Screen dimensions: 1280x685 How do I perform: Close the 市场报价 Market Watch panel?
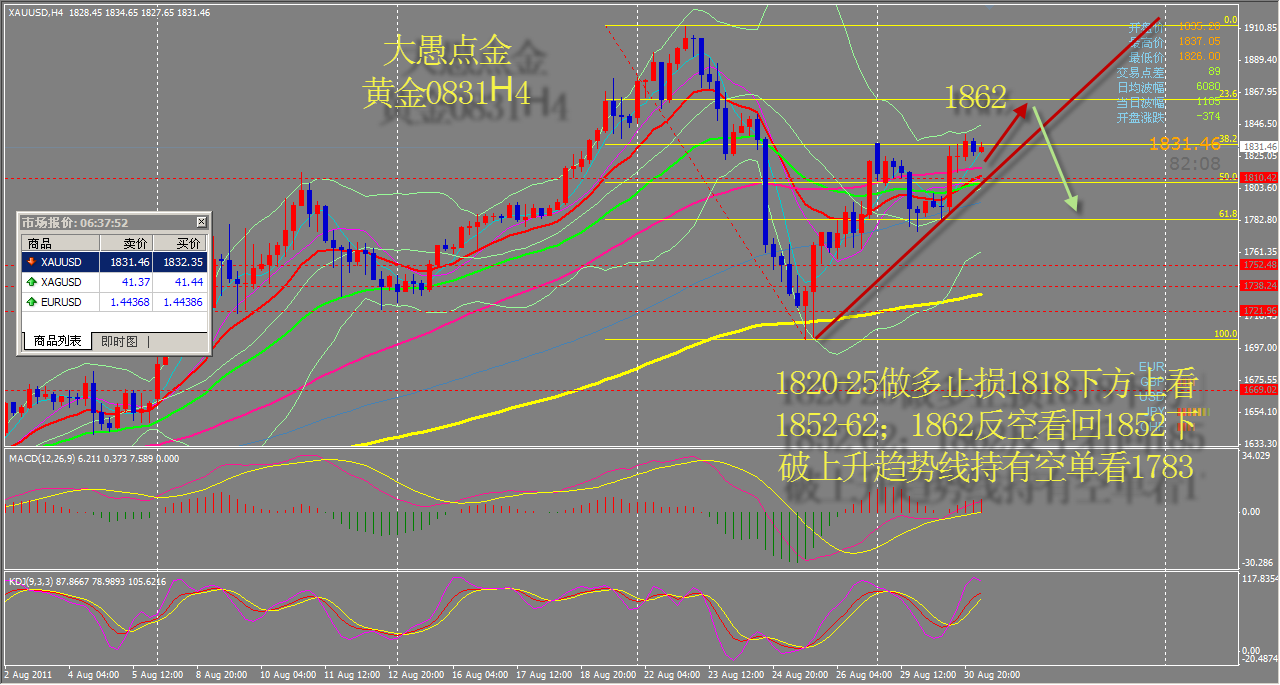pyautogui.click(x=201, y=222)
